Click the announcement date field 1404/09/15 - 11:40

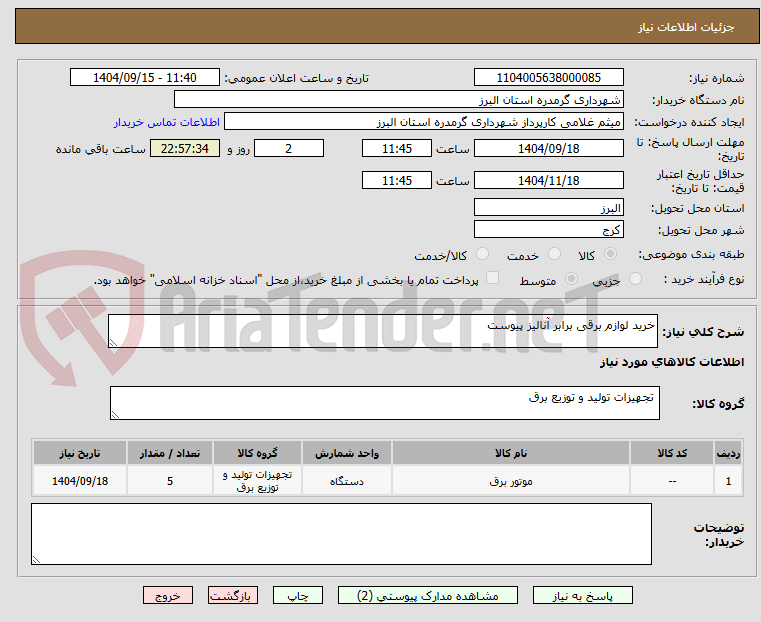(145, 78)
